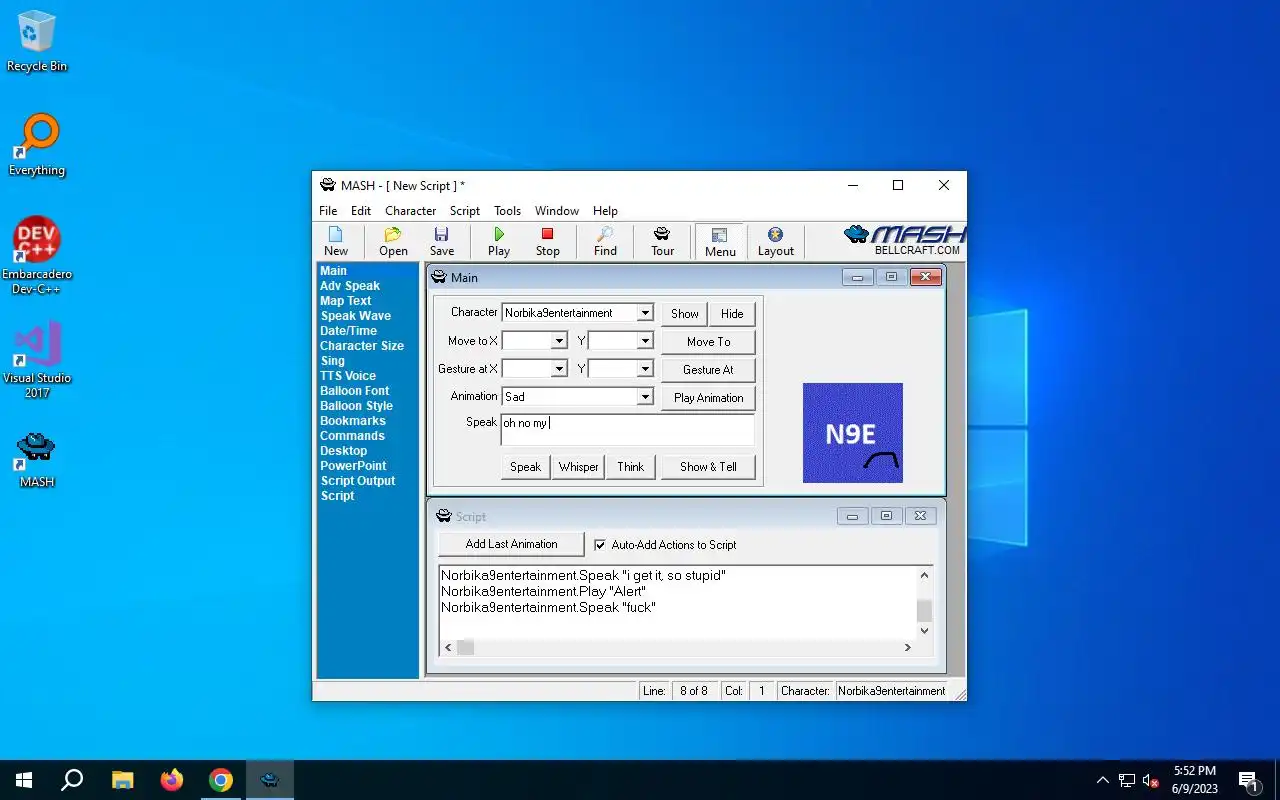Open the File menu

tap(328, 211)
